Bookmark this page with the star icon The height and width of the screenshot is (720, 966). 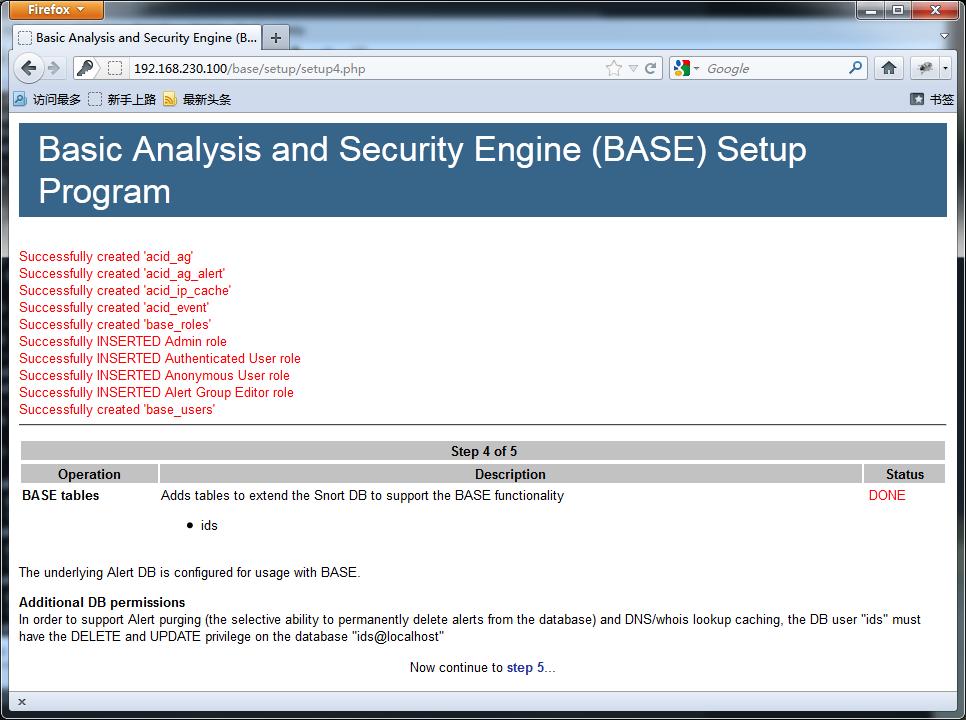[614, 68]
